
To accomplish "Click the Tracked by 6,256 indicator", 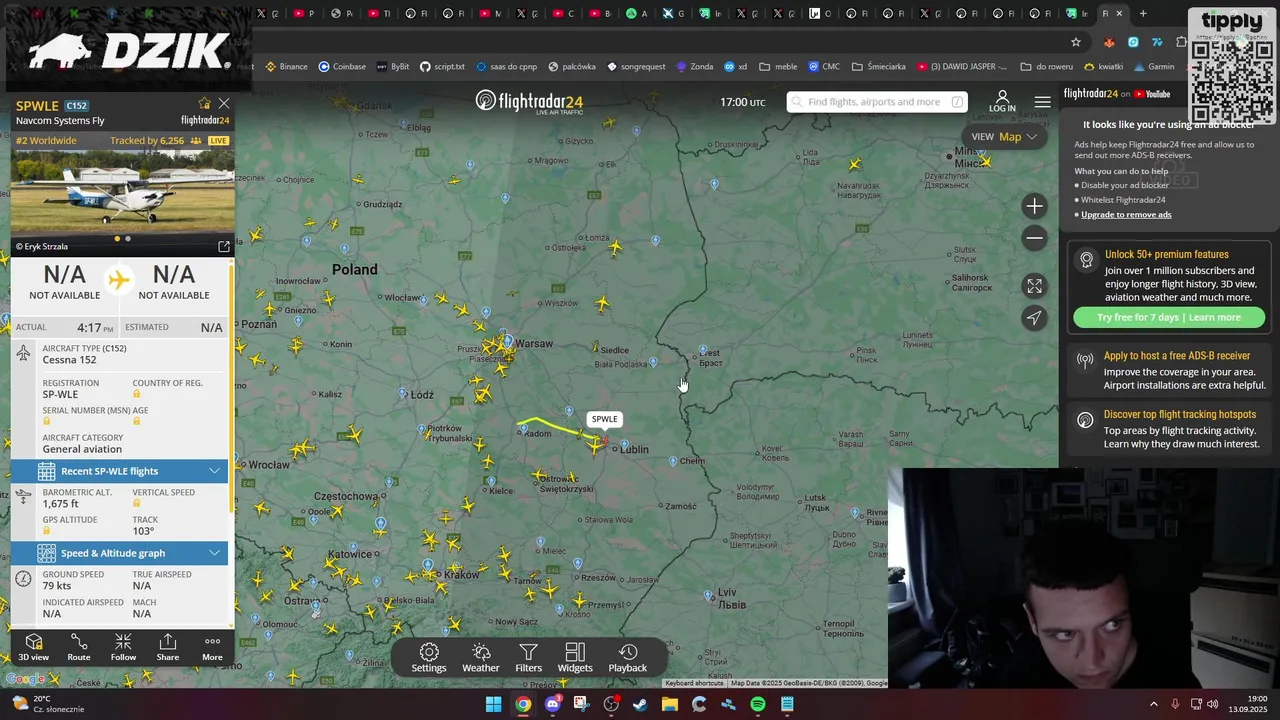I will click(x=154, y=141).
